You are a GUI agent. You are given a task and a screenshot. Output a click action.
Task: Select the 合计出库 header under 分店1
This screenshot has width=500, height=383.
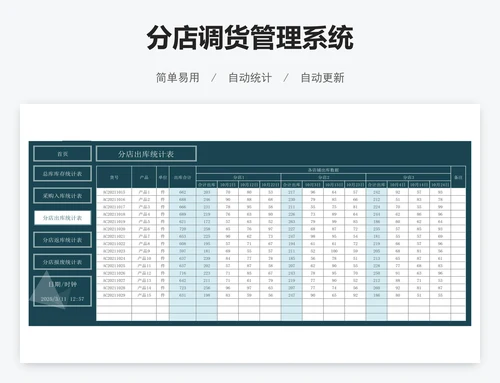click(207, 185)
